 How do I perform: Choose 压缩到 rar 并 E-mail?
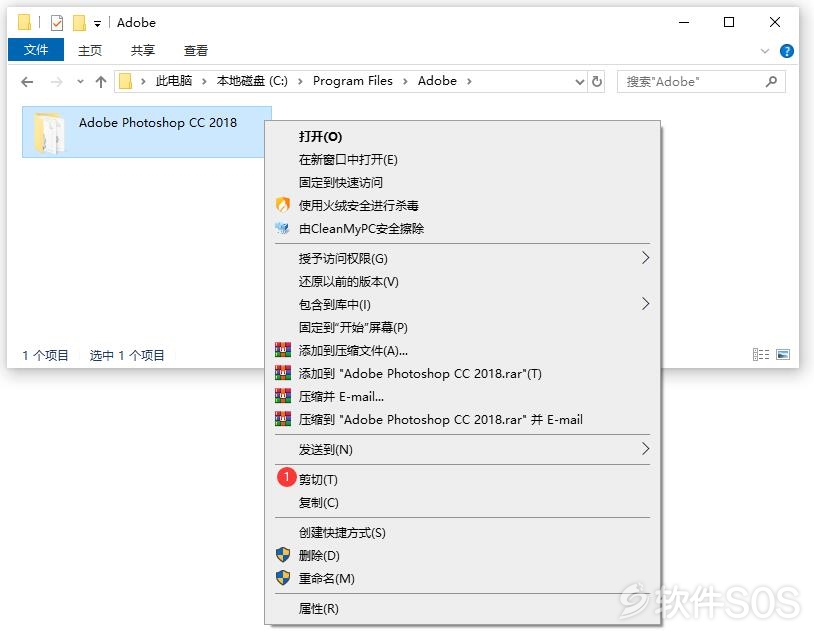click(x=462, y=419)
